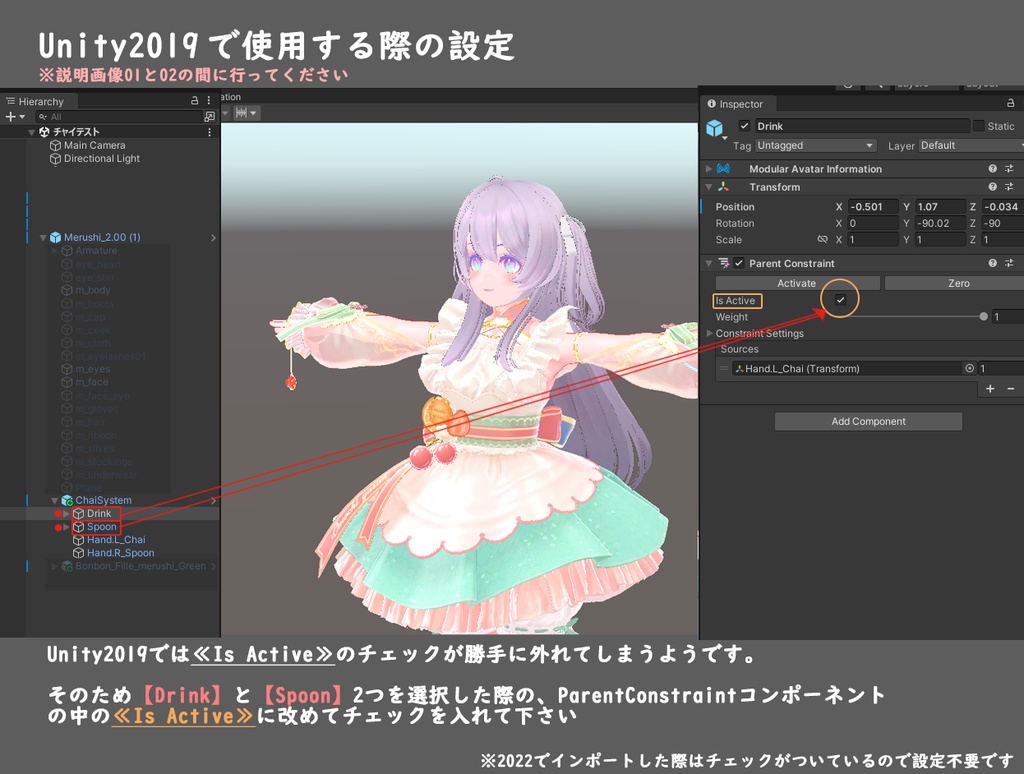Screen dimensions: 1024x774
Task: Collapse the ChaiSystem tree node
Action: pyautogui.click(x=55, y=501)
